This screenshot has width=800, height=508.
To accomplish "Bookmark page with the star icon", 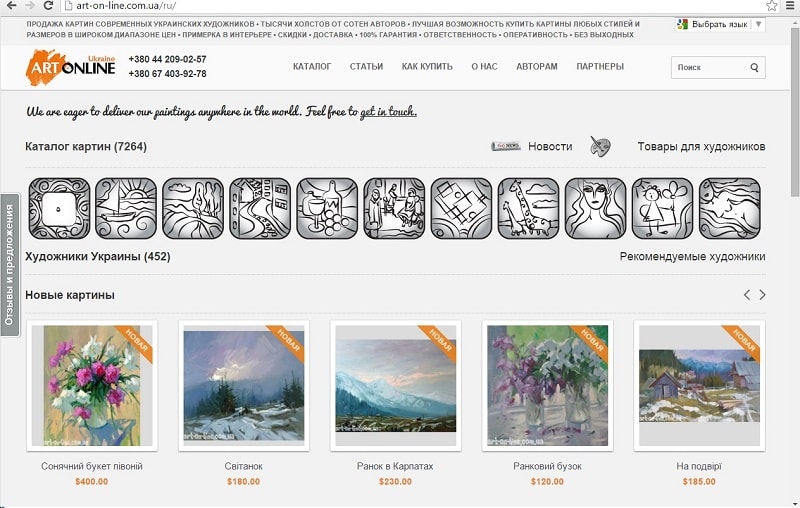I will tap(771, 6).
